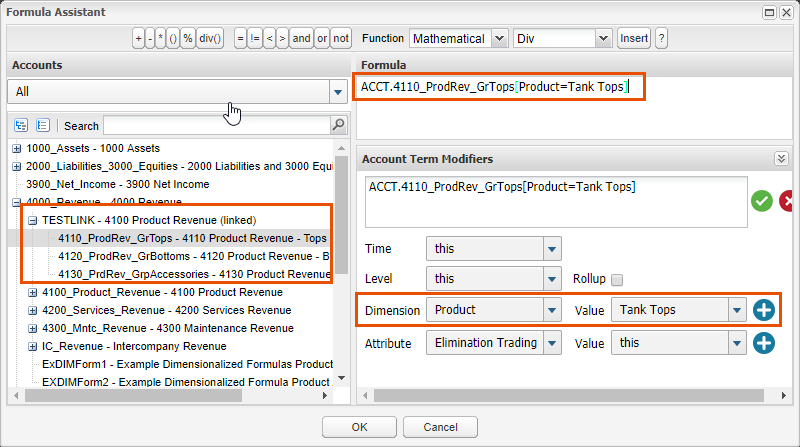Collapse the TESTLINK 4100 Product Revenue node
800x447 pixels.
[33, 220]
